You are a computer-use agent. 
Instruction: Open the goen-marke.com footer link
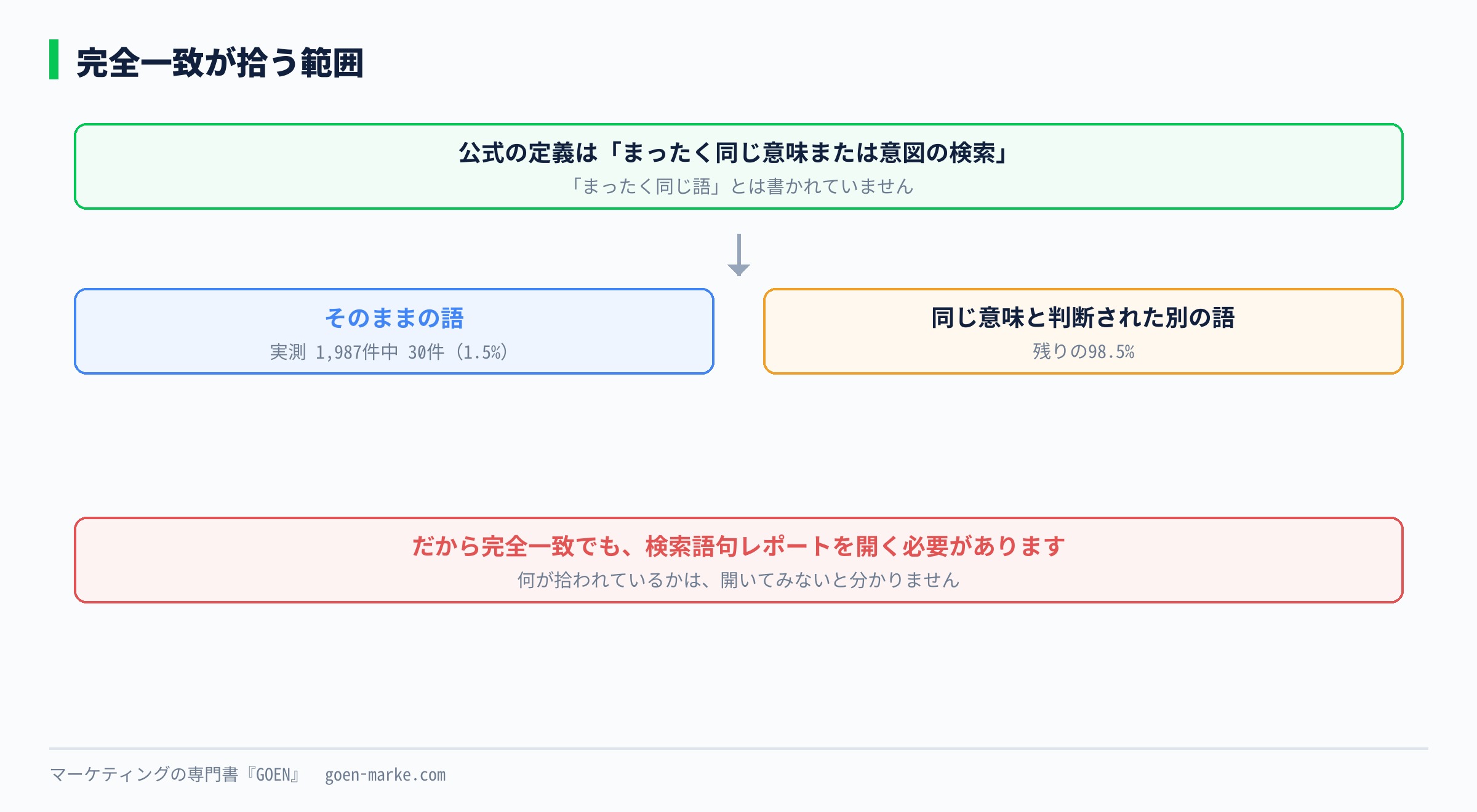385,774
